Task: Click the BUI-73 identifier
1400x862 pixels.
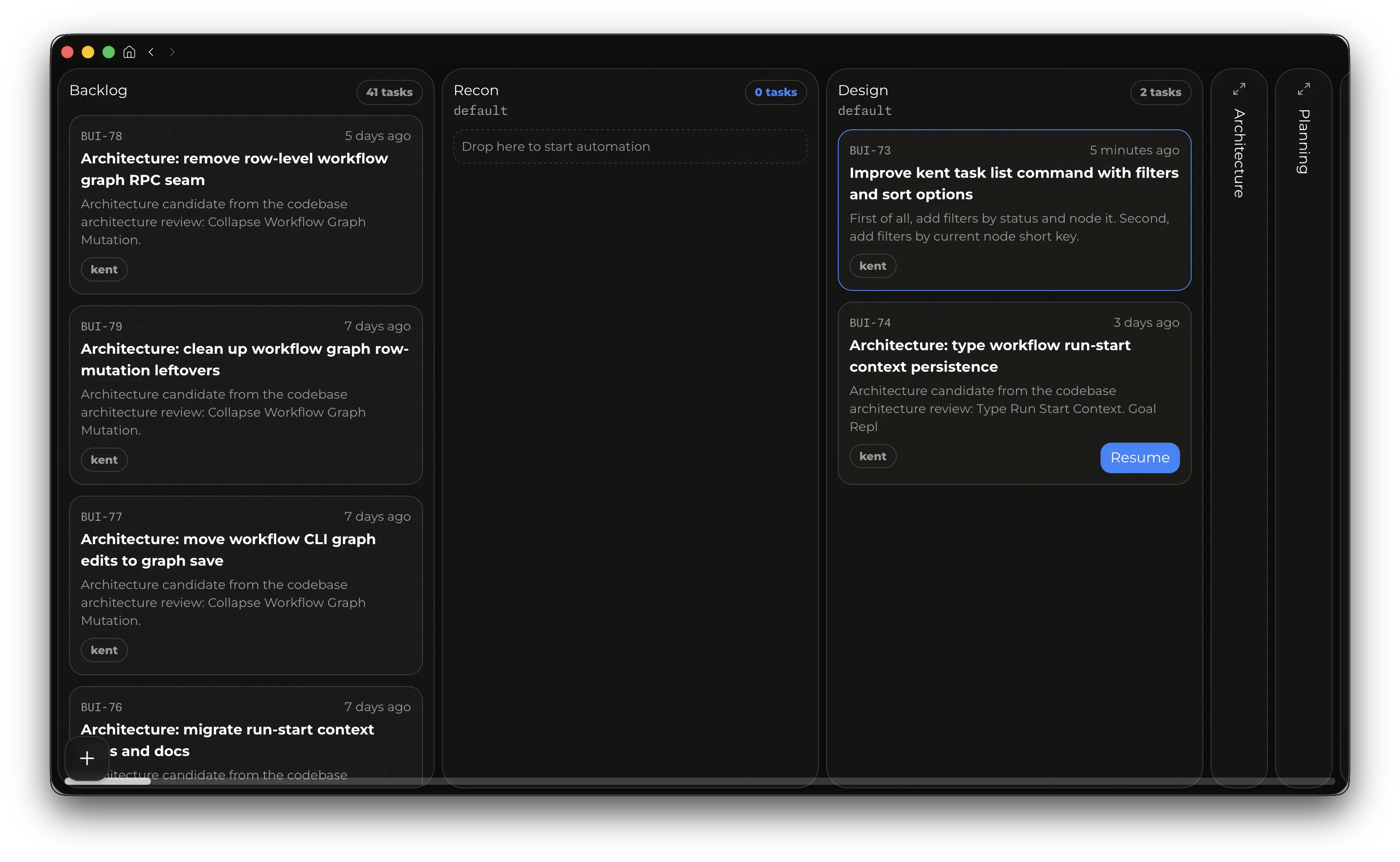Action: point(870,150)
